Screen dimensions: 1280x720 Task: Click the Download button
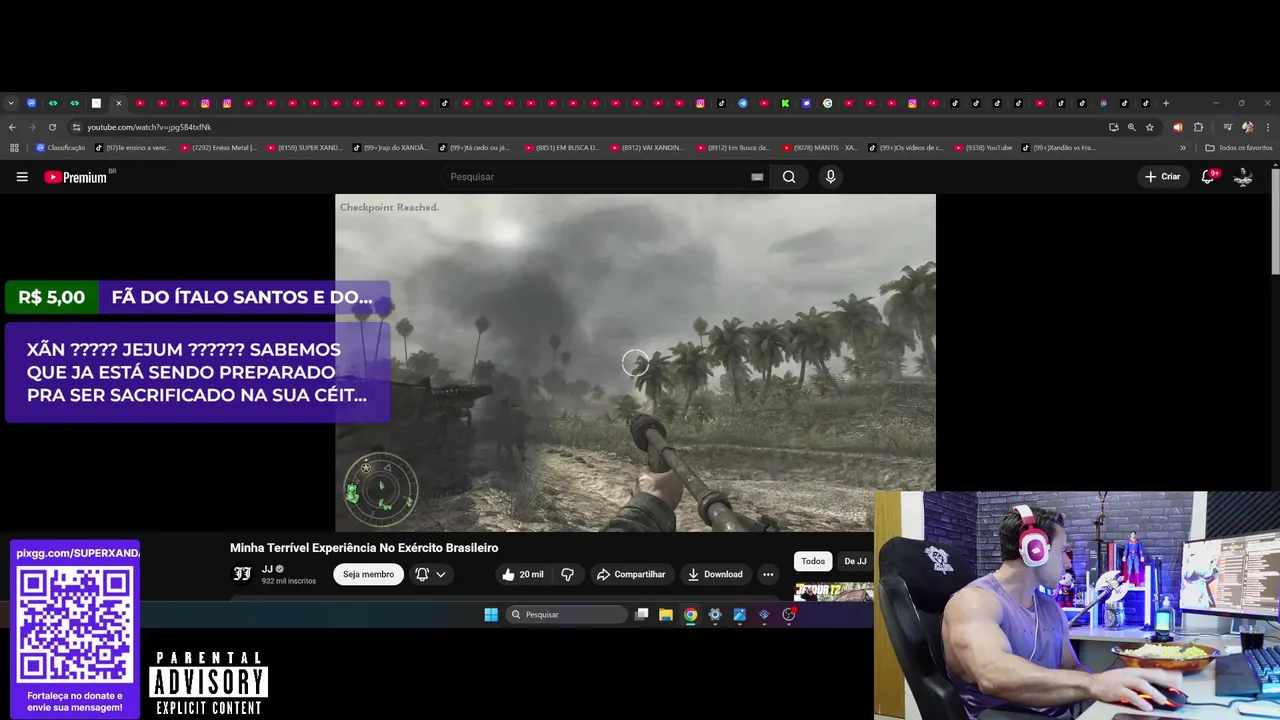coord(715,574)
